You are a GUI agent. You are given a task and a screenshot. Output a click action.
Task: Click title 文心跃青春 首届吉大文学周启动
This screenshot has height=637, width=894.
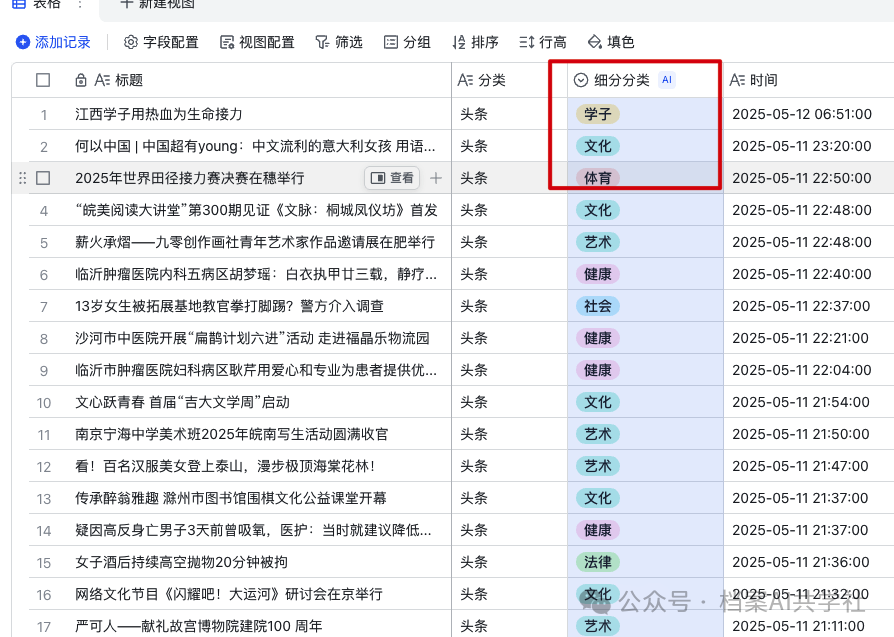pos(182,403)
